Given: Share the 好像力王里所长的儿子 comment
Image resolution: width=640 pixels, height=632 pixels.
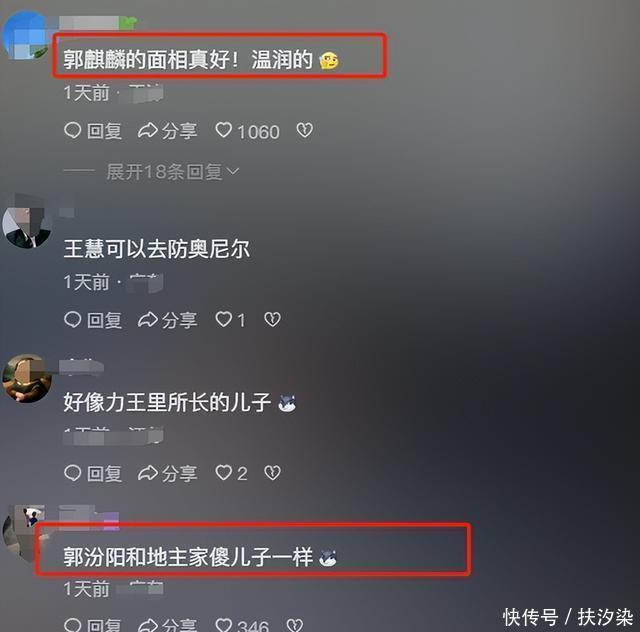Looking at the screenshot, I should (x=167, y=473).
